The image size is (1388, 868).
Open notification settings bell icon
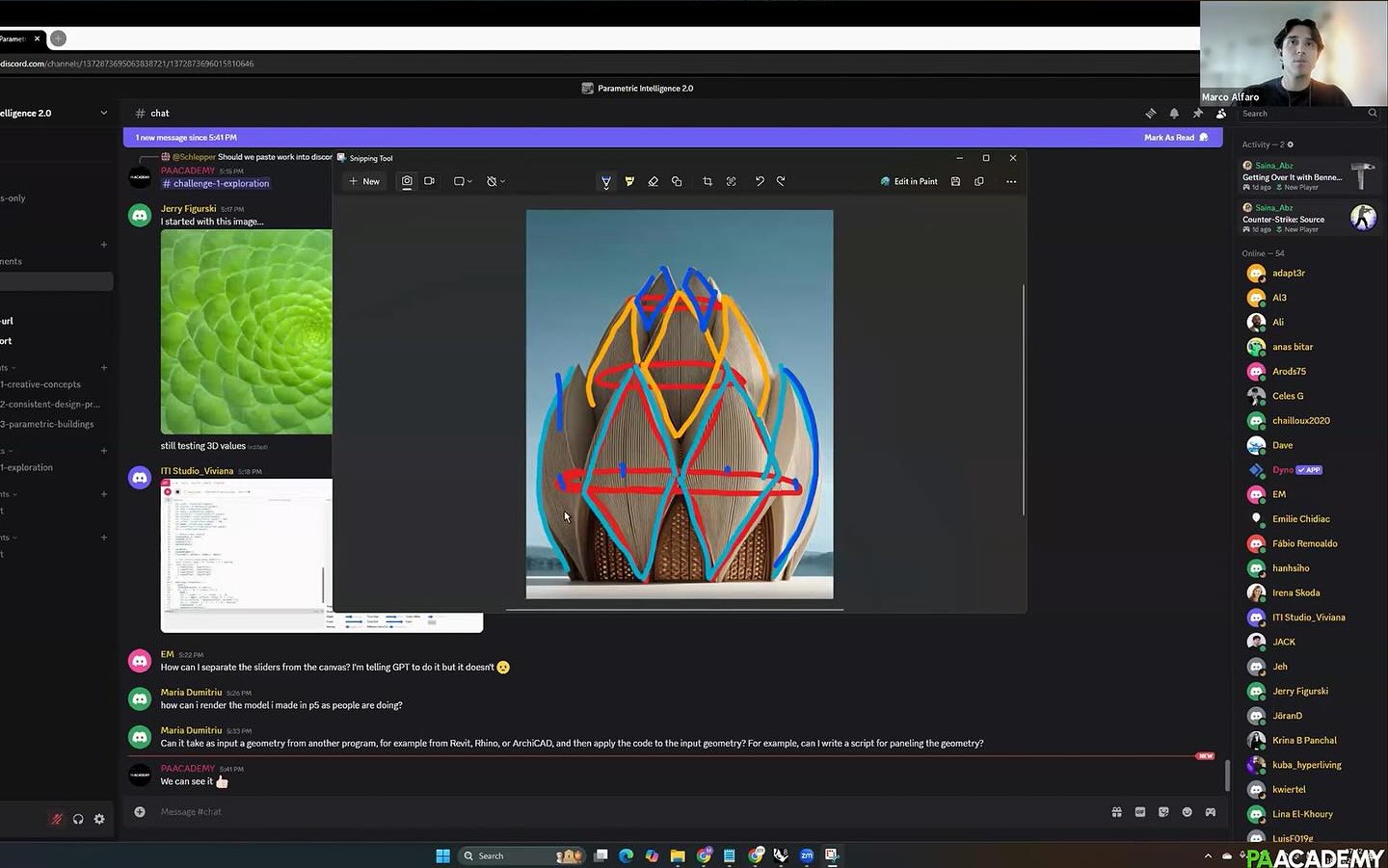click(1174, 114)
